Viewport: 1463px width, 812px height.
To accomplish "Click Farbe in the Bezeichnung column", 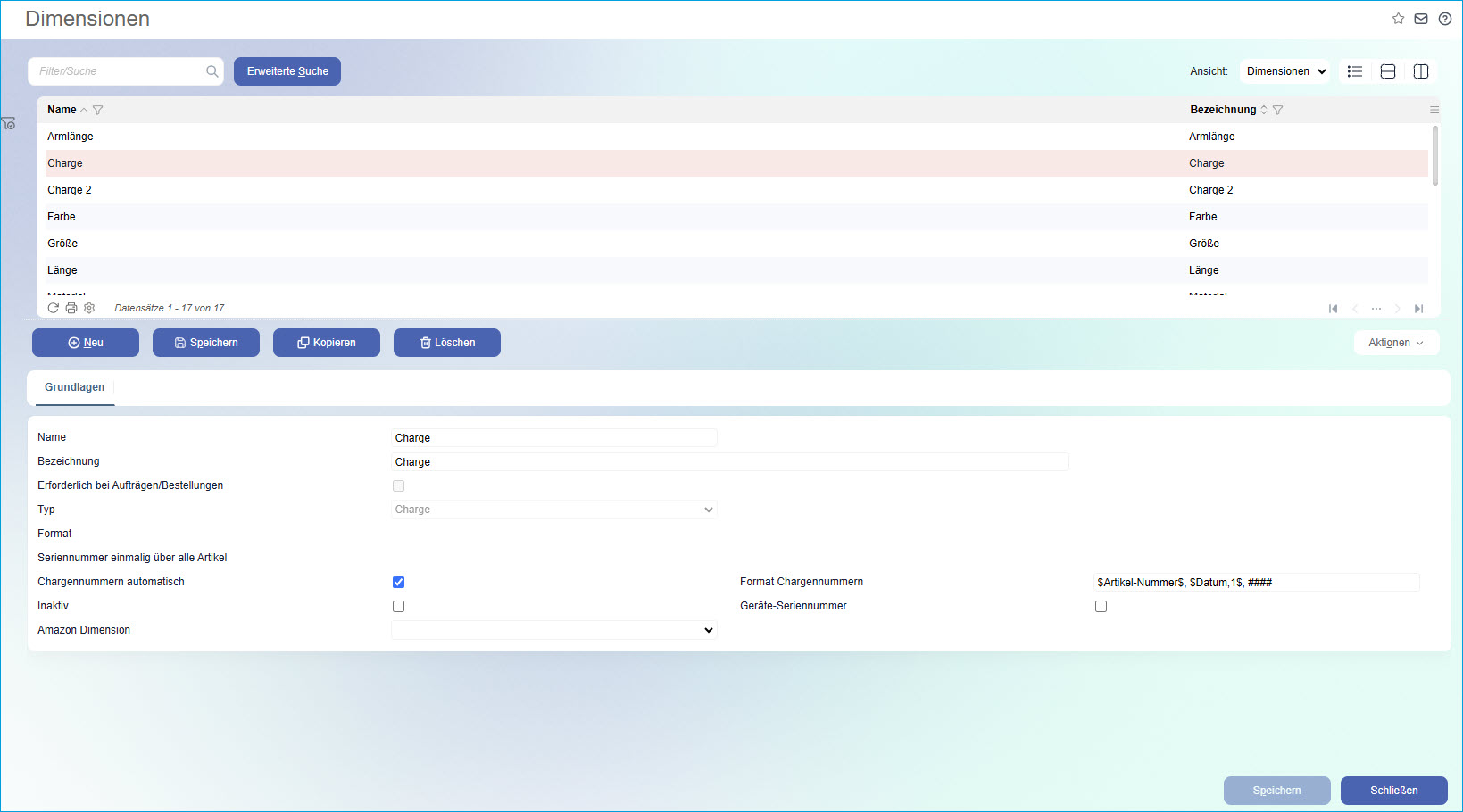I will (x=1203, y=217).
